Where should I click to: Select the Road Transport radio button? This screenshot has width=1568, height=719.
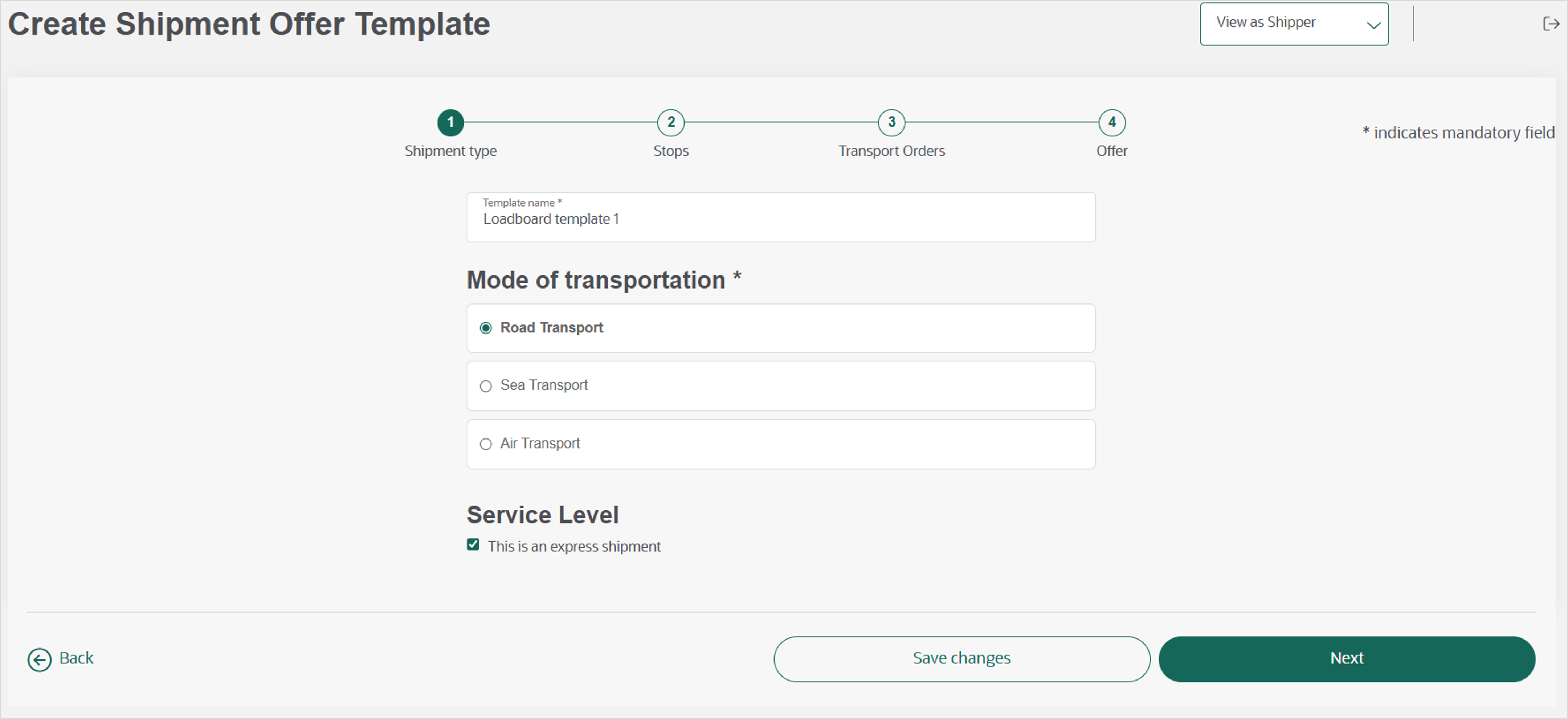[x=486, y=328]
